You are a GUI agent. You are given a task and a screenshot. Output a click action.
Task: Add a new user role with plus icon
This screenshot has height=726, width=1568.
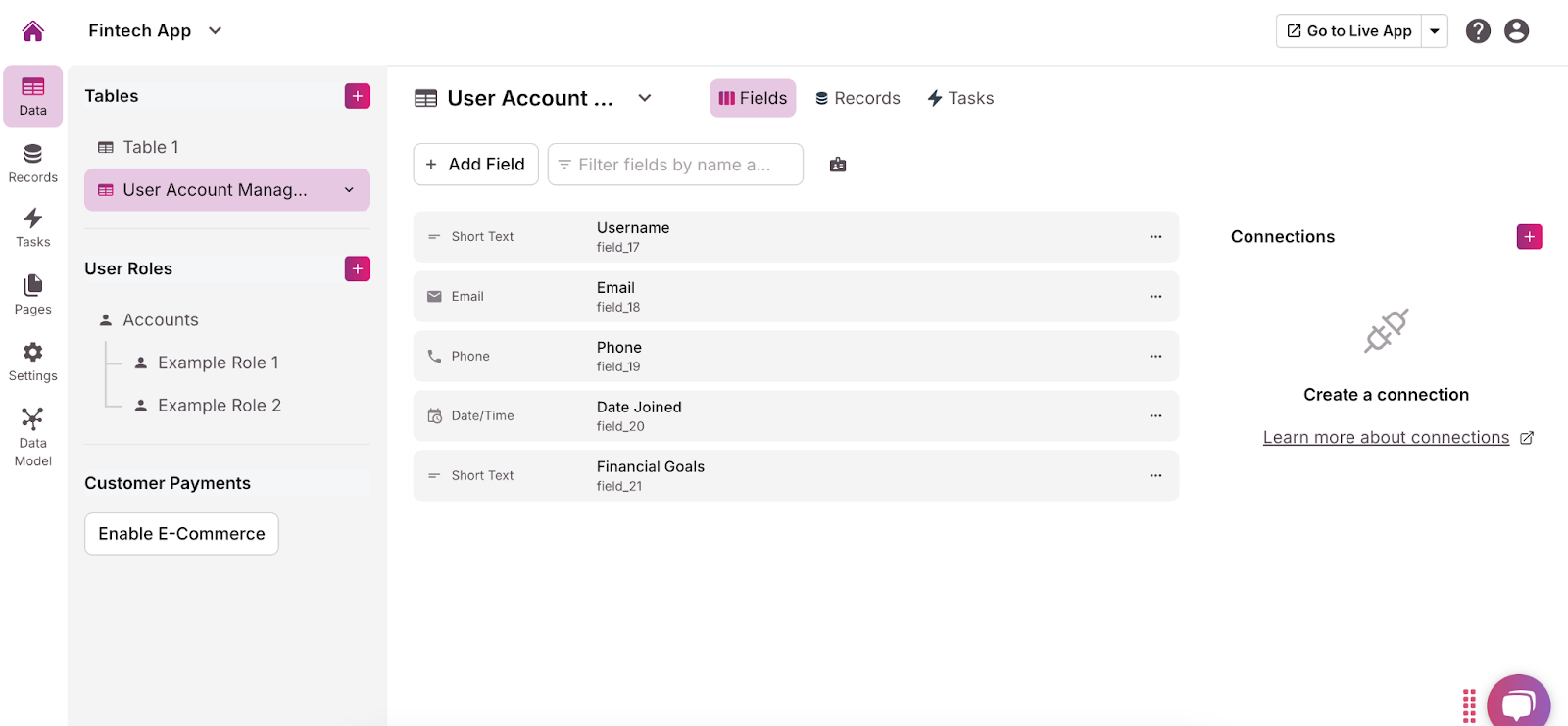pyautogui.click(x=357, y=268)
